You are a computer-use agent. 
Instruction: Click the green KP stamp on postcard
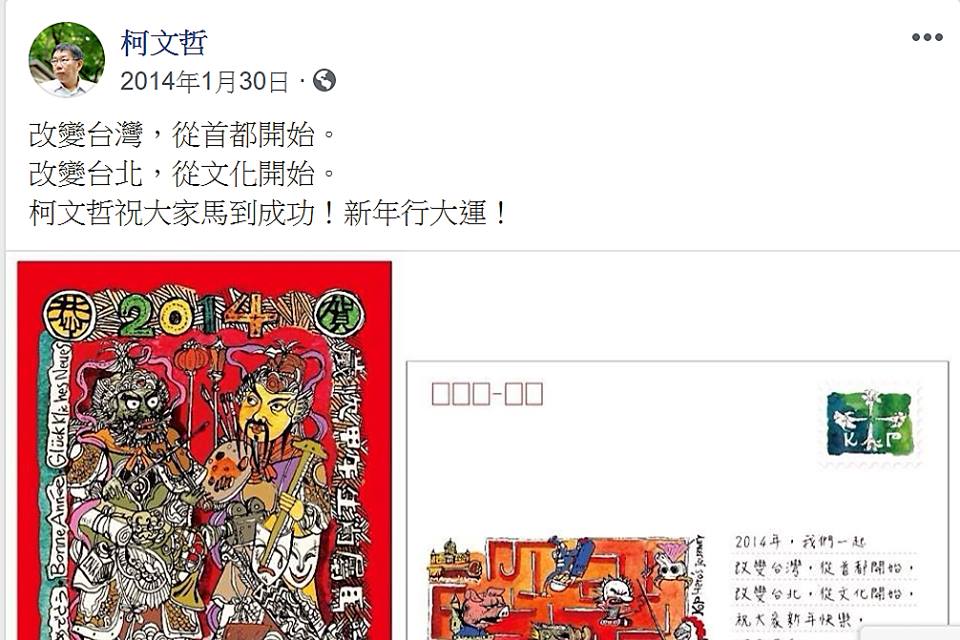870,424
